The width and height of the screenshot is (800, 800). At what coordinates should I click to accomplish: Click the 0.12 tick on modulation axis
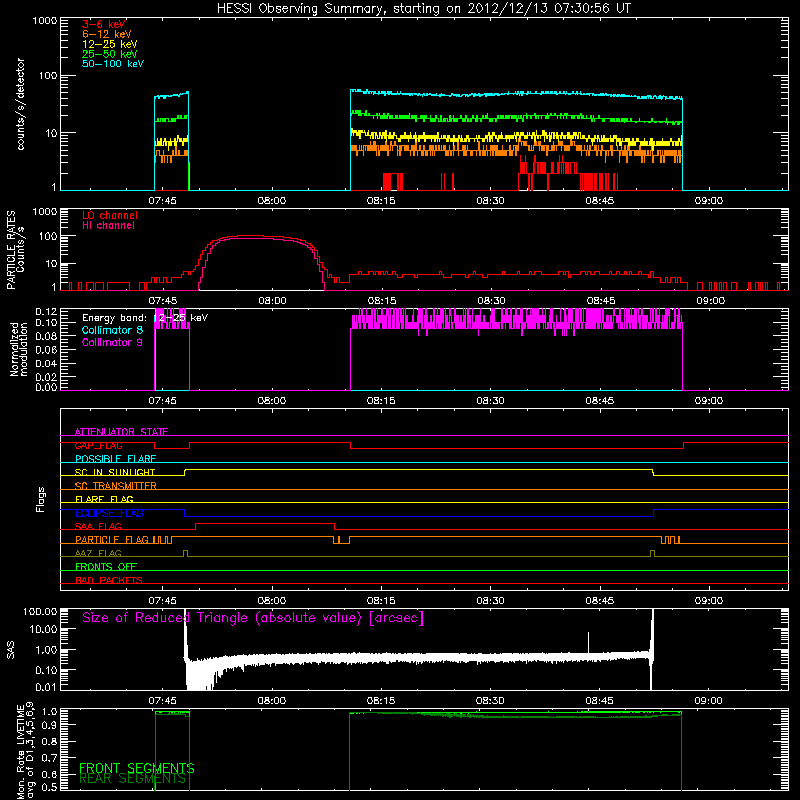(46, 312)
